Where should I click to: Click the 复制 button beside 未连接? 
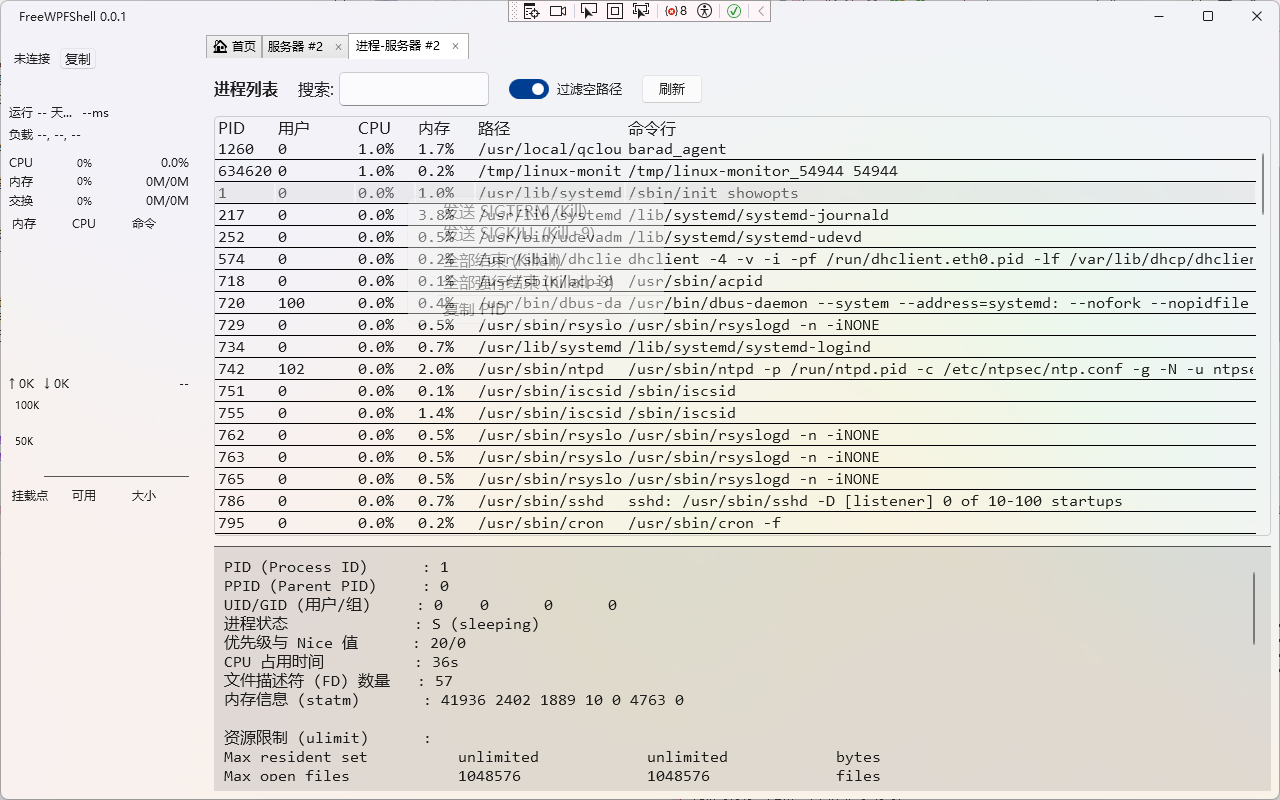coord(77,59)
